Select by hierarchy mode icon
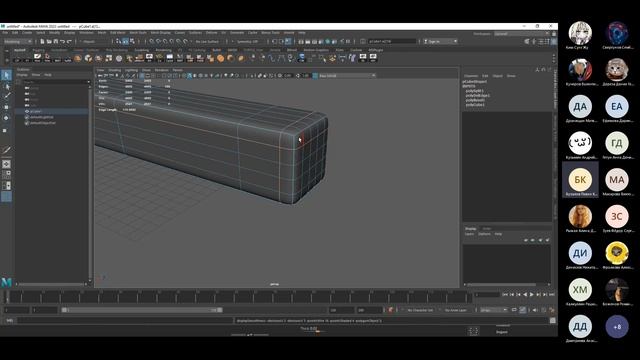 click(x=118, y=41)
